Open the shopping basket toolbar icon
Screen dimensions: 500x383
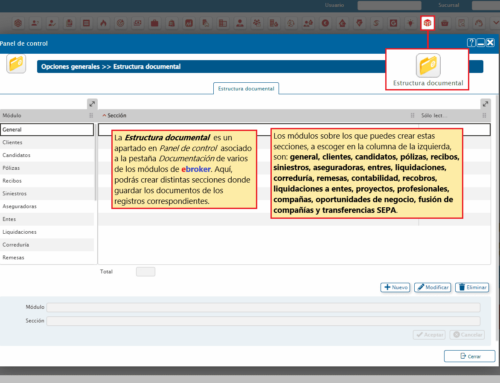[445, 23]
